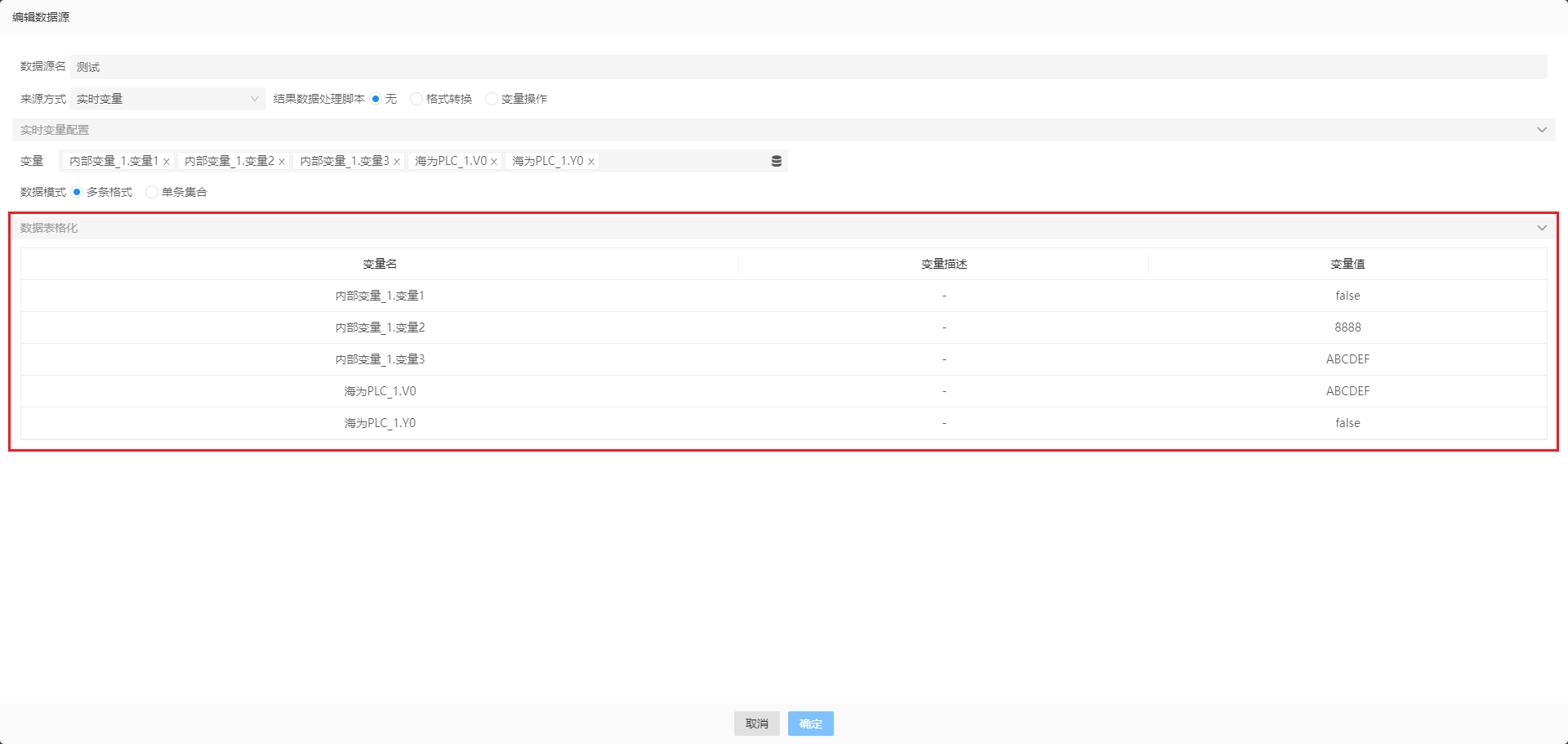Select table row 海为PLC_1.Y0
The image size is (1568, 744).
click(784, 423)
